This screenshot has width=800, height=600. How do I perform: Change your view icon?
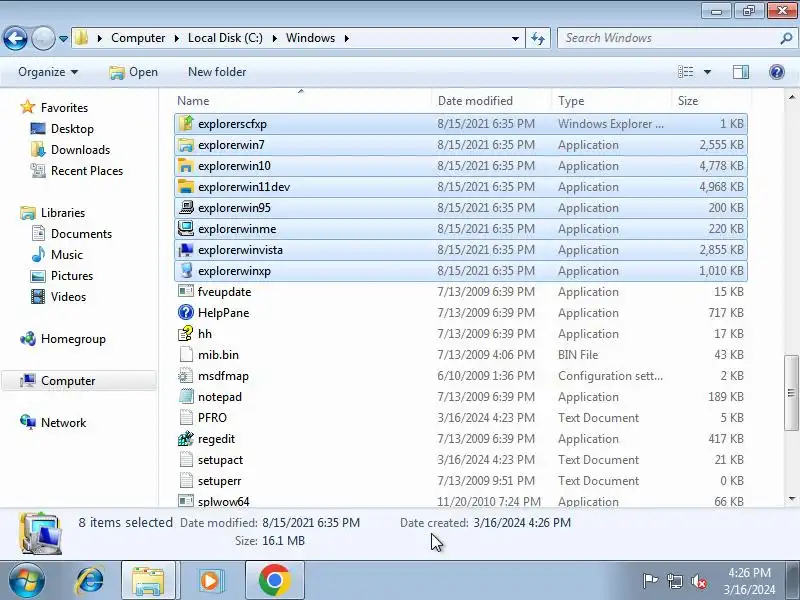(686, 72)
